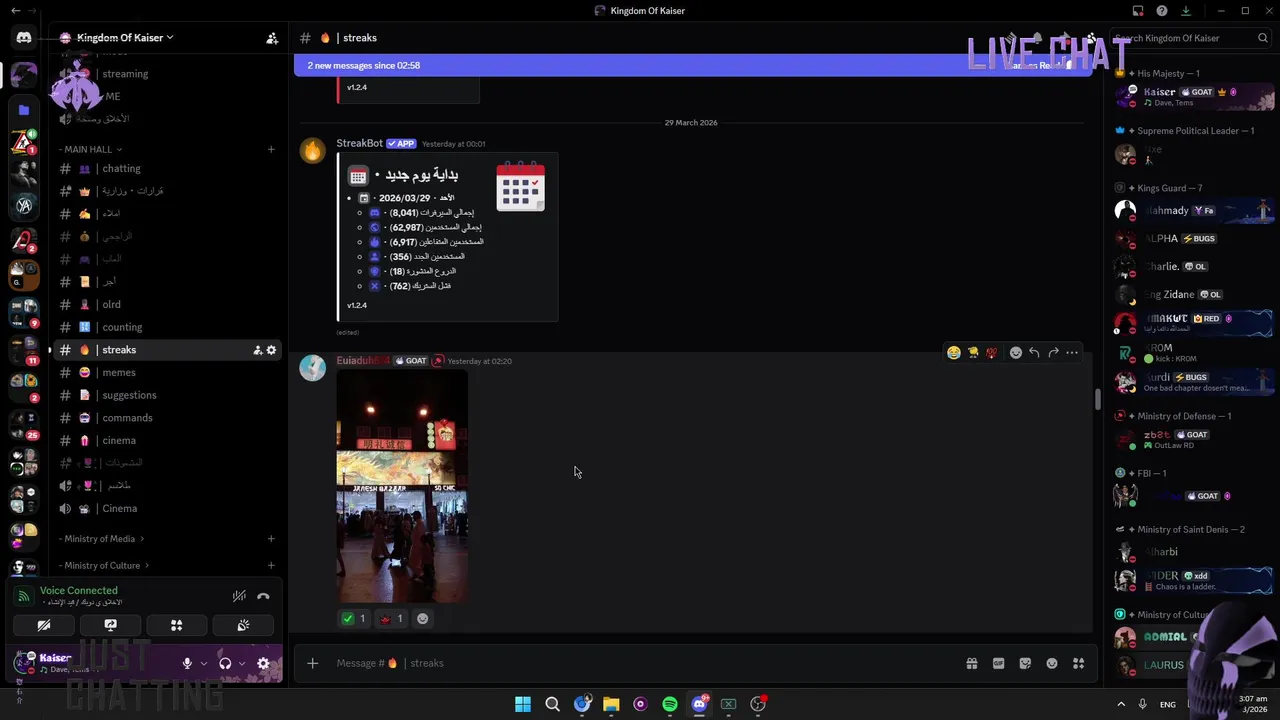Jump via new messages since 02:58 bar
Screen dimensions: 1280x720
coord(693,65)
